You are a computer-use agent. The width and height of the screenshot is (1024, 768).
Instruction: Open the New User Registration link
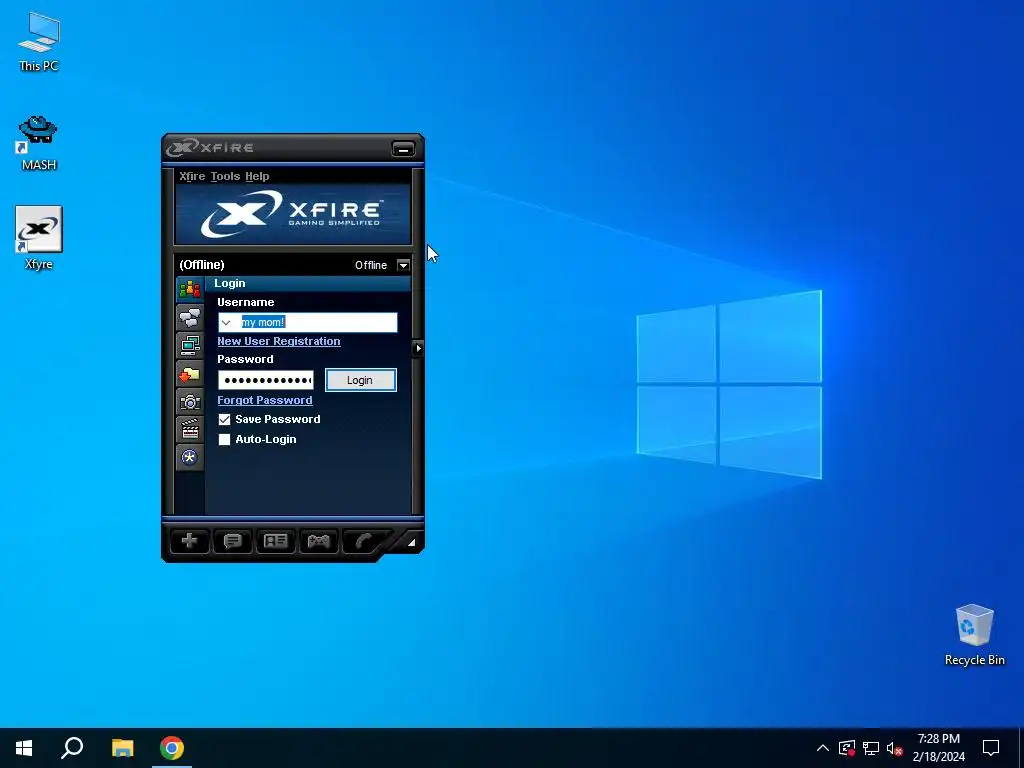[x=279, y=342]
